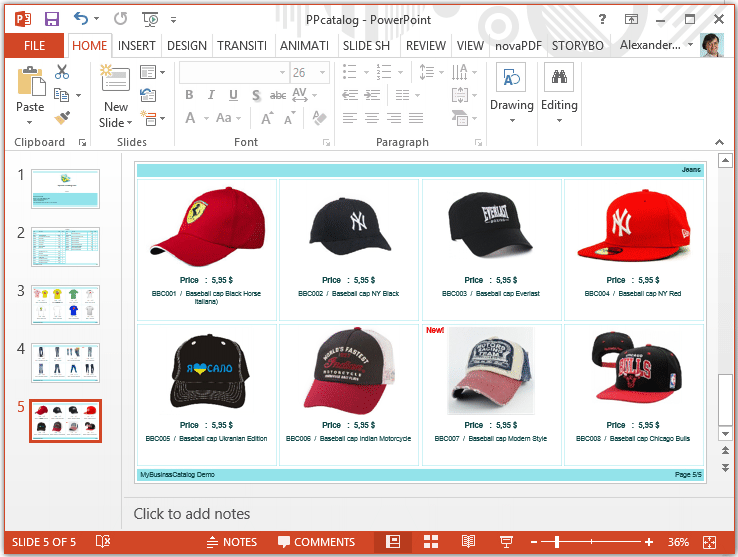
Task: Expand the Editing group
Action: (x=559, y=94)
